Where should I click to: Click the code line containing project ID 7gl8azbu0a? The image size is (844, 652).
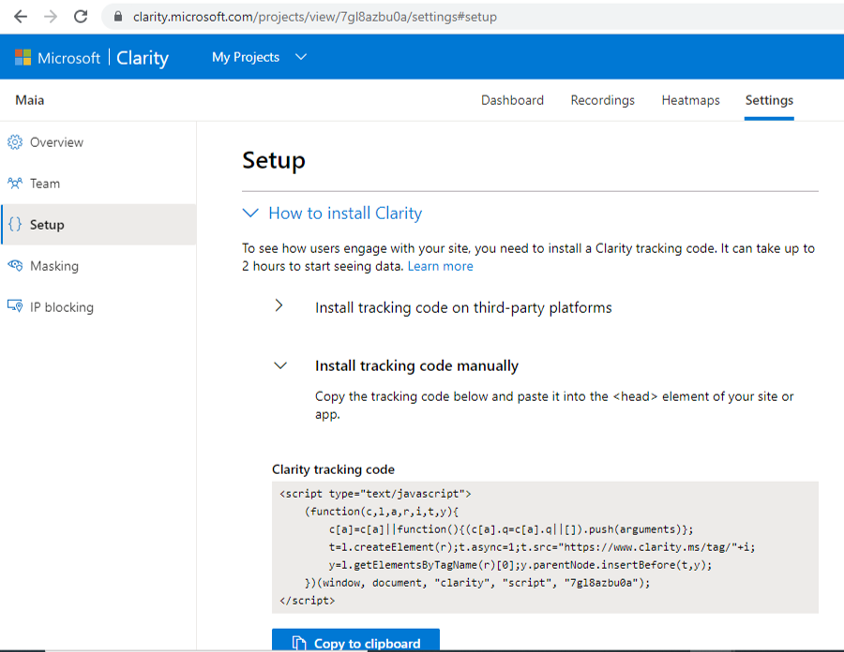pyautogui.click(x=477, y=583)
